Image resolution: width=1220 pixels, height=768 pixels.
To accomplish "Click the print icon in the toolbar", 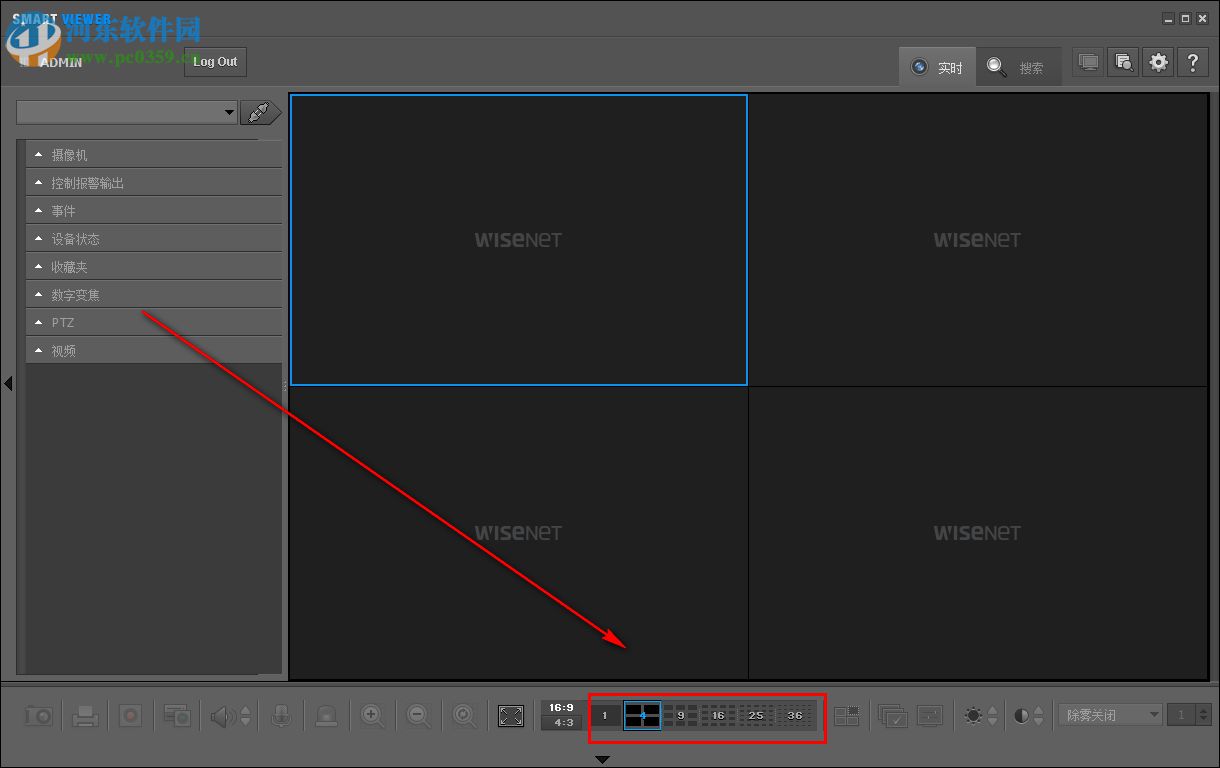I will pyautogui.click(x=84, y=715).
